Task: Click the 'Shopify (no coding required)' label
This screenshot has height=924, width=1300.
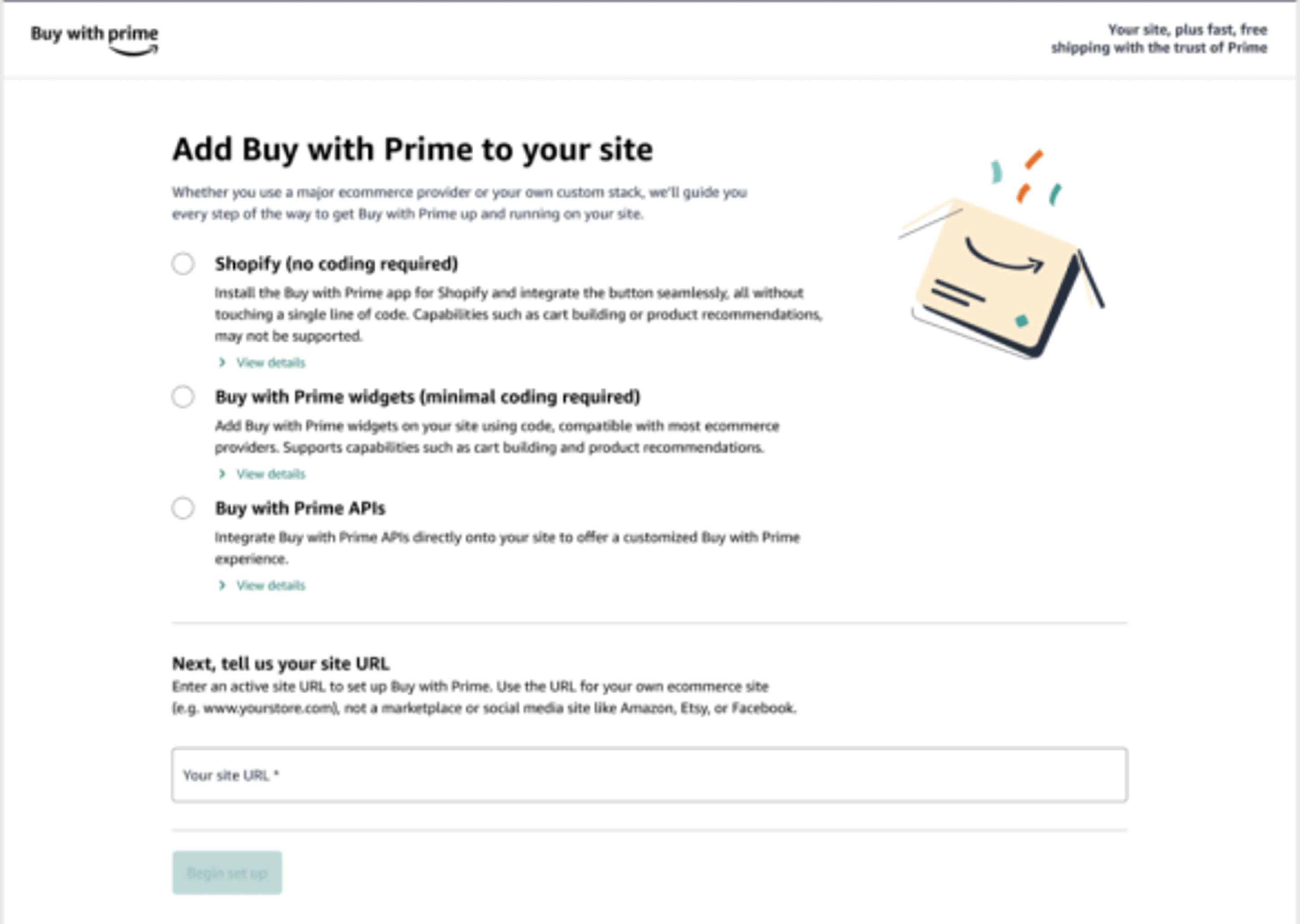Action: (336, 264)
